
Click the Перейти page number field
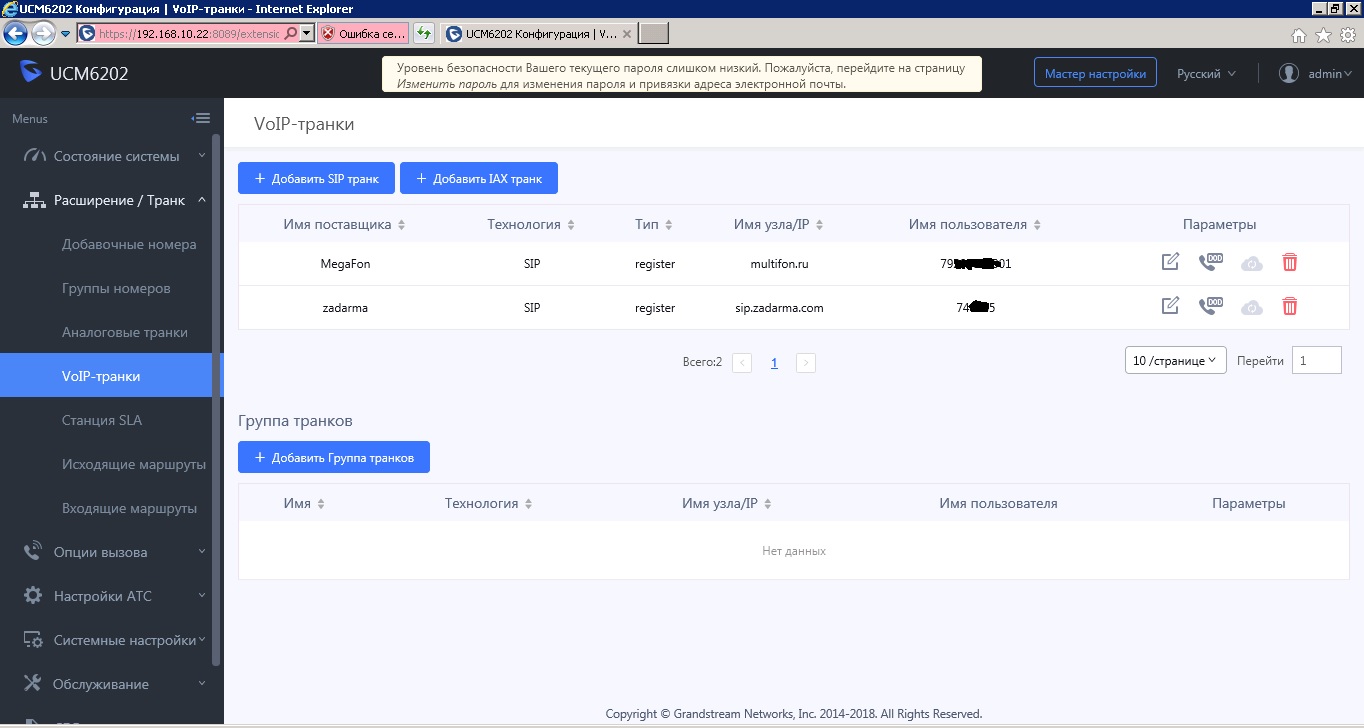coord(1317,361)
